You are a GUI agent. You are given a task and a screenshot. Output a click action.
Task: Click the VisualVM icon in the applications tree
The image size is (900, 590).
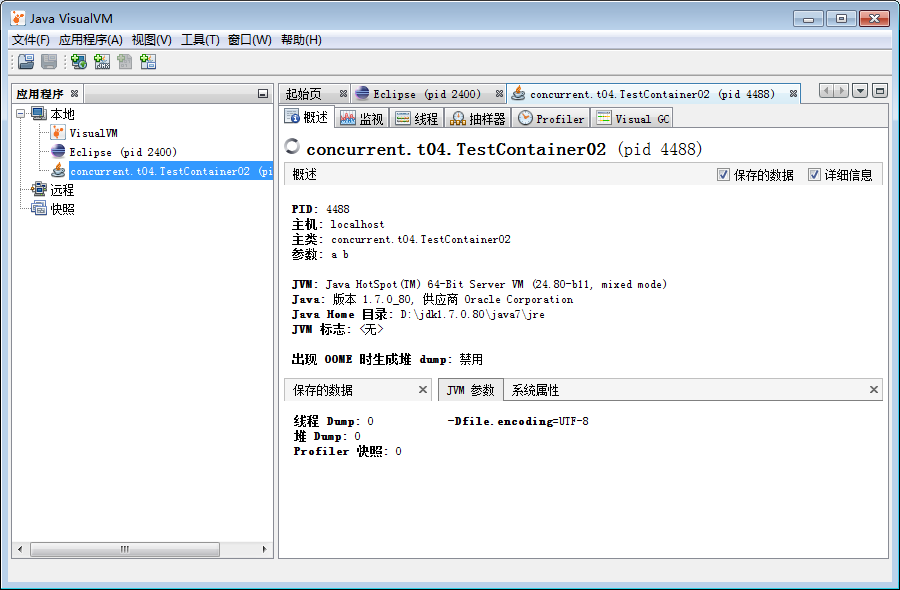pyautogui.click(x=58, y=133)
